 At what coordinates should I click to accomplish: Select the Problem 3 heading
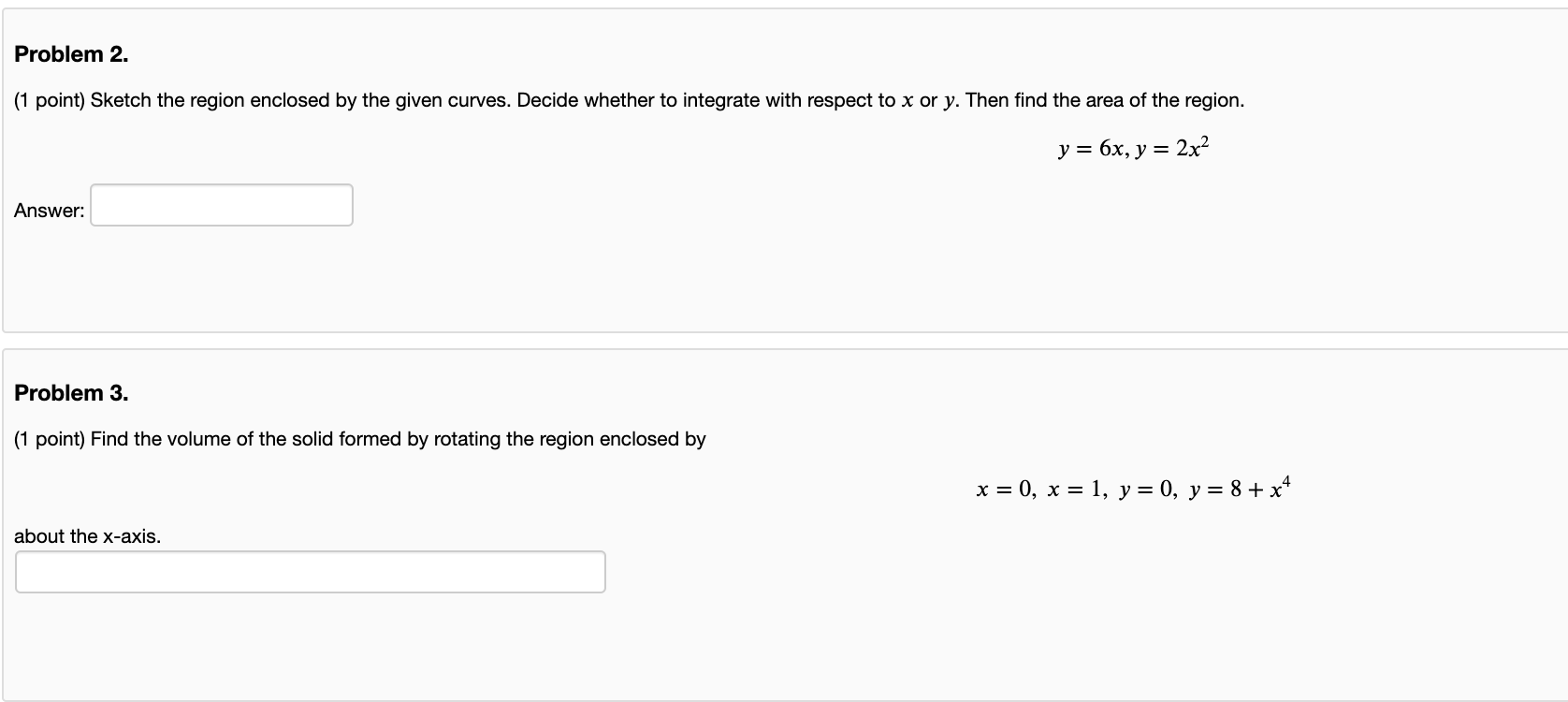click(x=71, y=392)
